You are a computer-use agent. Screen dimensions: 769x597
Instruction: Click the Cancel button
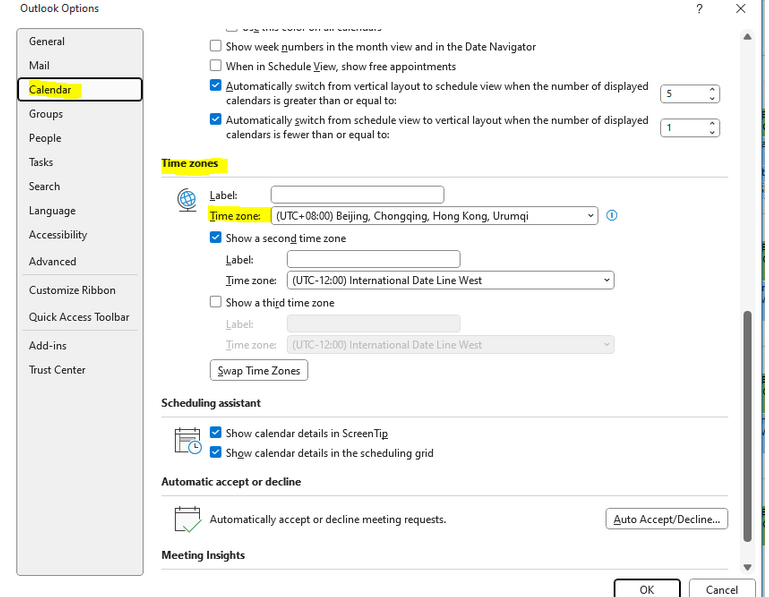coord(721,589)
